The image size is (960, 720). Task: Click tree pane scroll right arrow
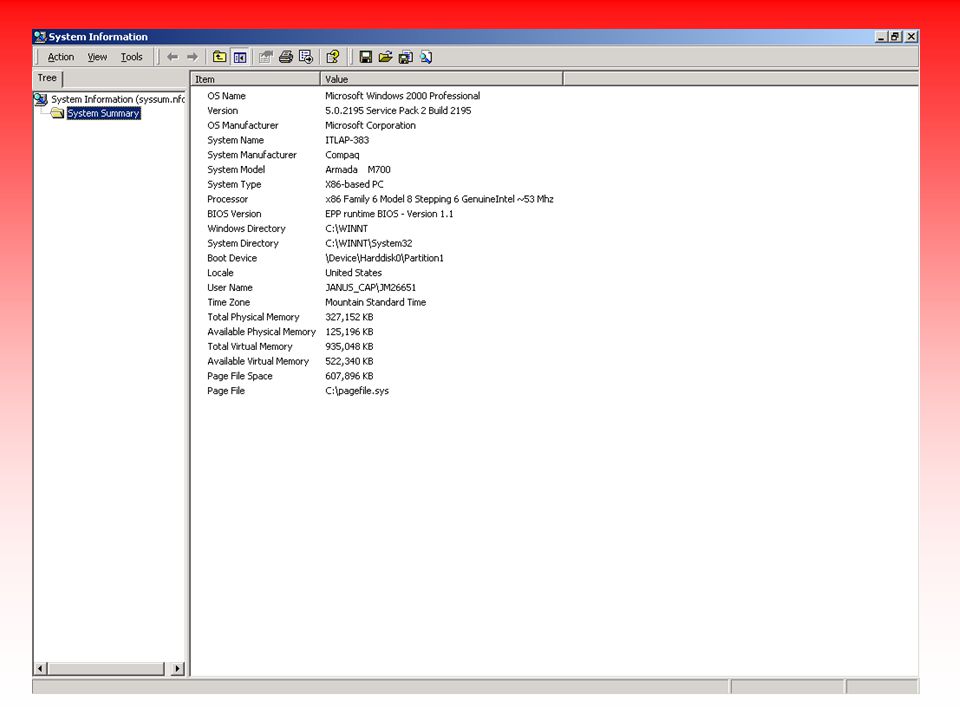pos(178,669)
